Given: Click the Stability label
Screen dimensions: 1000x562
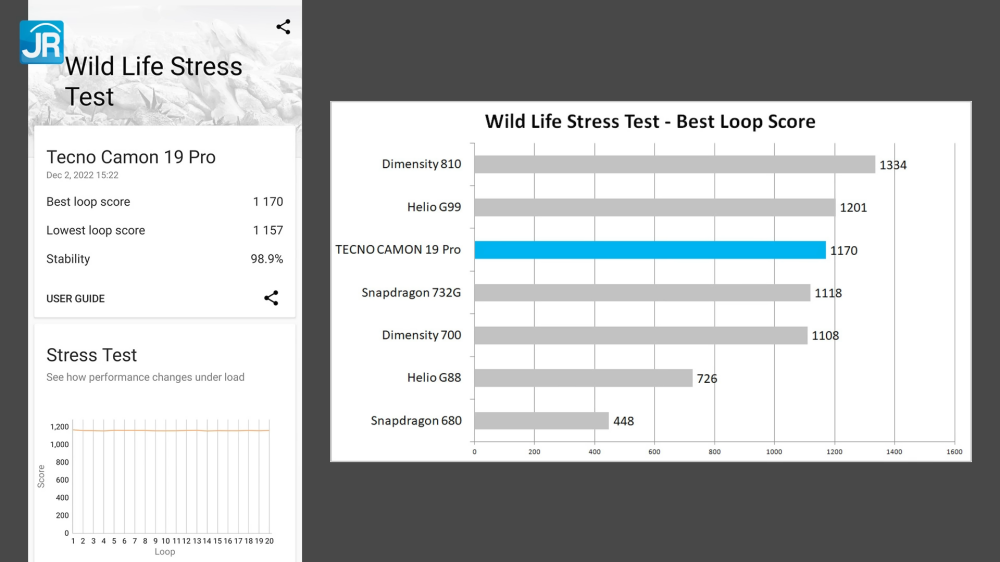Looking at the screenshot, I should pyautogui.click(x=68, y=259).
